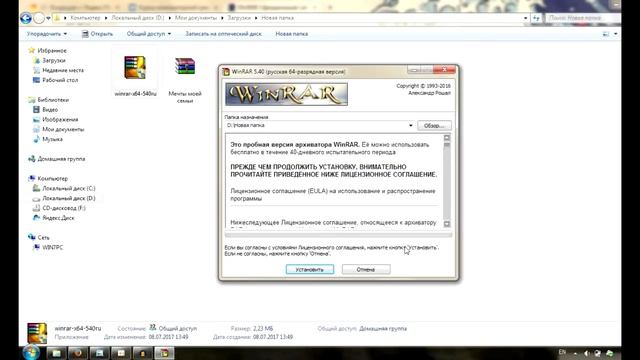Click the winrar-x64-540ru details pane icon
The height and width of the screenshot is (360, 640).
point(37,333)
